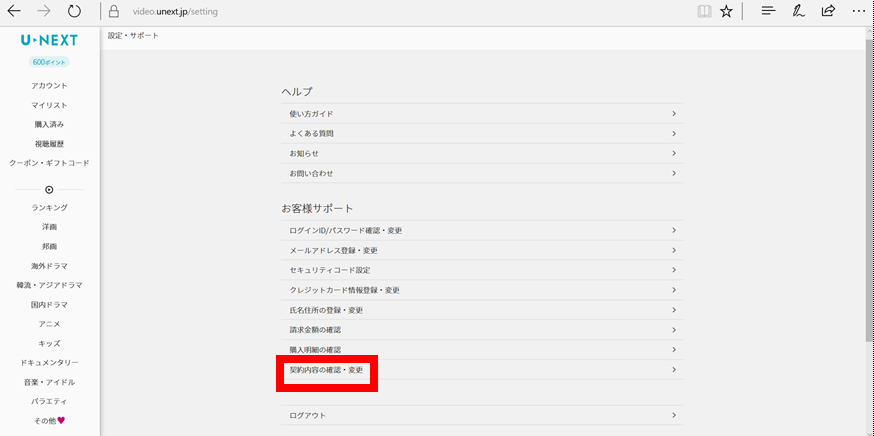Click the circular target icon in sidebar
Image resolution: width=874 pixels, height=436 pixels.
click(x=49, y=190)
